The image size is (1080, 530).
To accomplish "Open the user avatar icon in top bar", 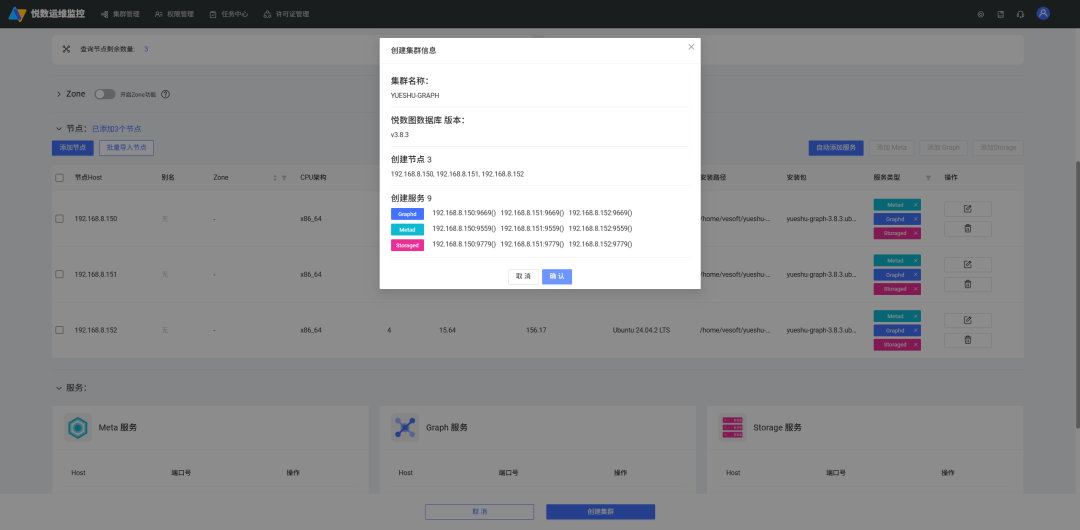I will (1043, 13).
